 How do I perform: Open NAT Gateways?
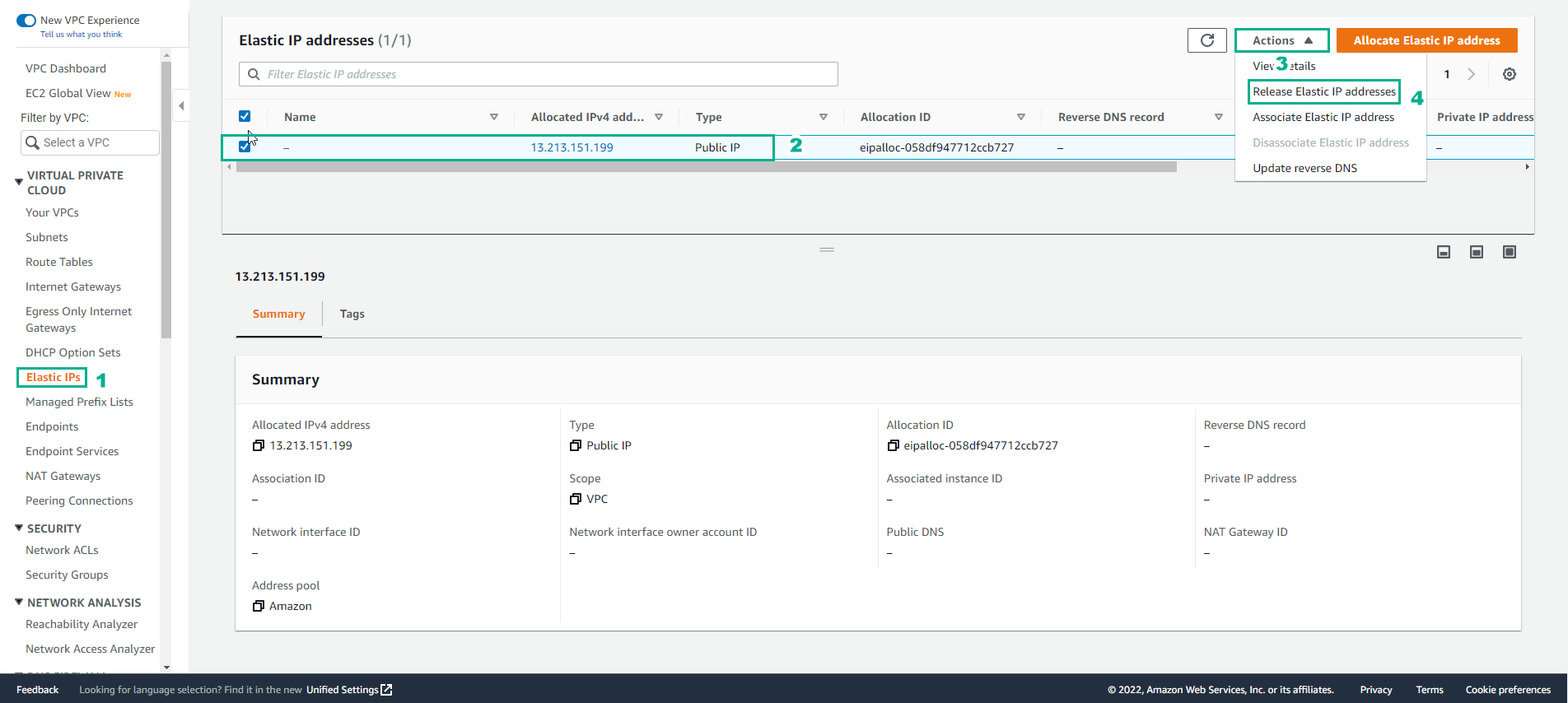[63, 476]
